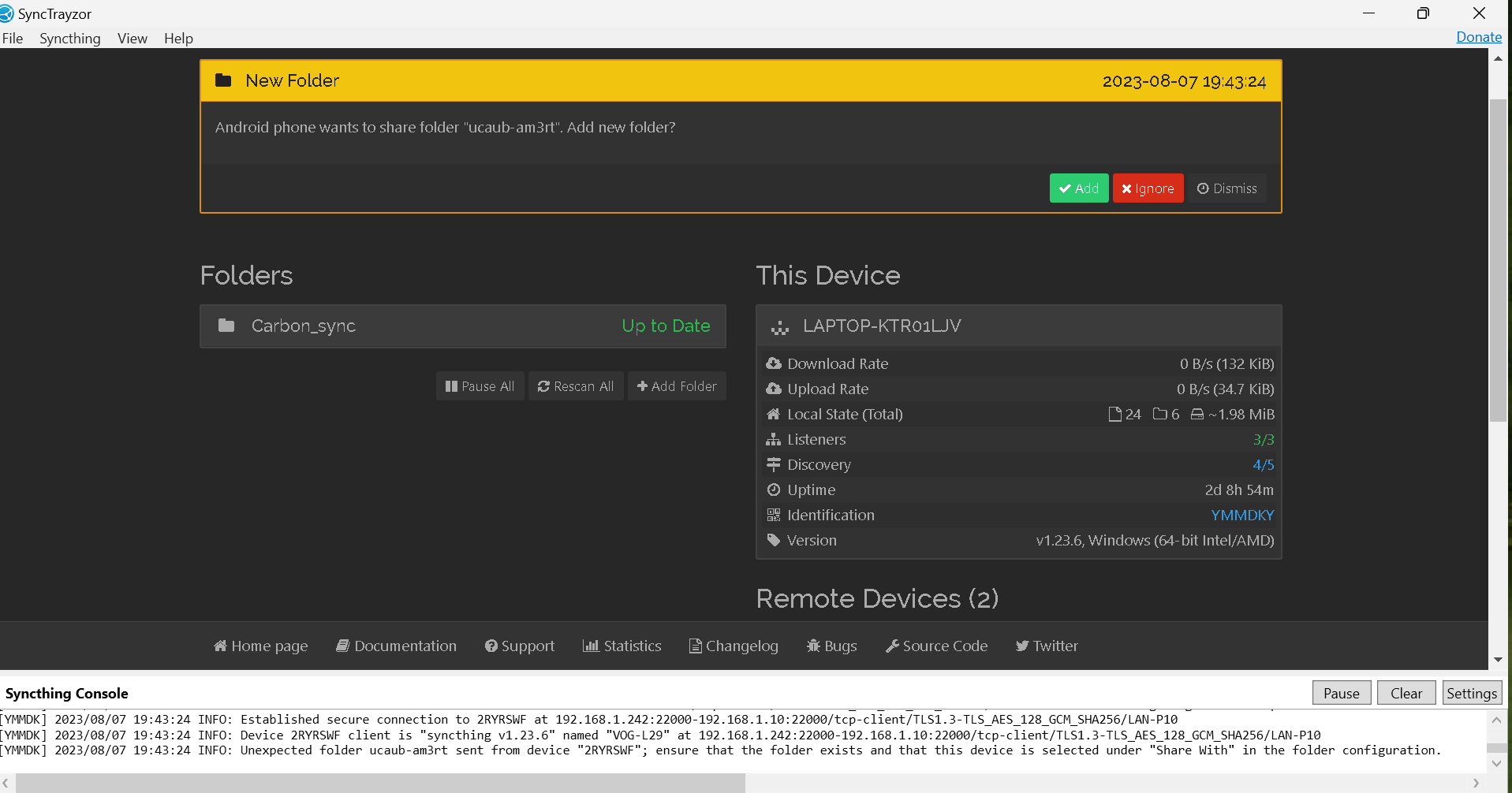The width and height of the screenshot is (1512, 793).
Task: Click the main page vertical scrollbar thumb
Action: click(x=1498, y=260)
